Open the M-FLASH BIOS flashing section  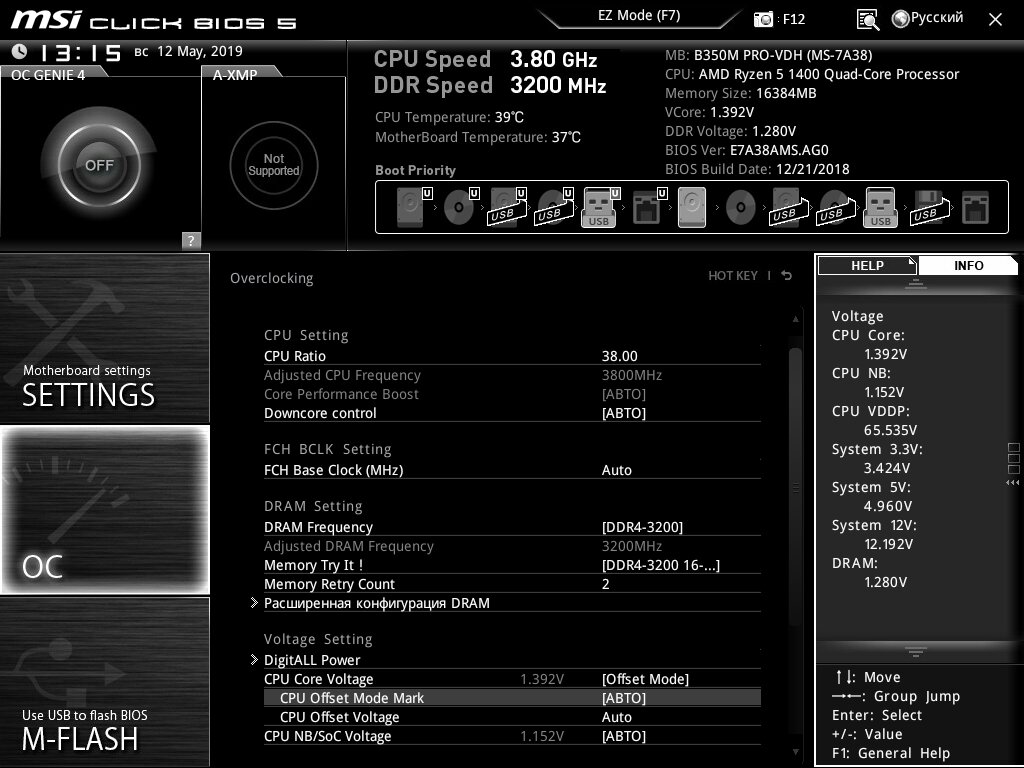pos(104,682)
